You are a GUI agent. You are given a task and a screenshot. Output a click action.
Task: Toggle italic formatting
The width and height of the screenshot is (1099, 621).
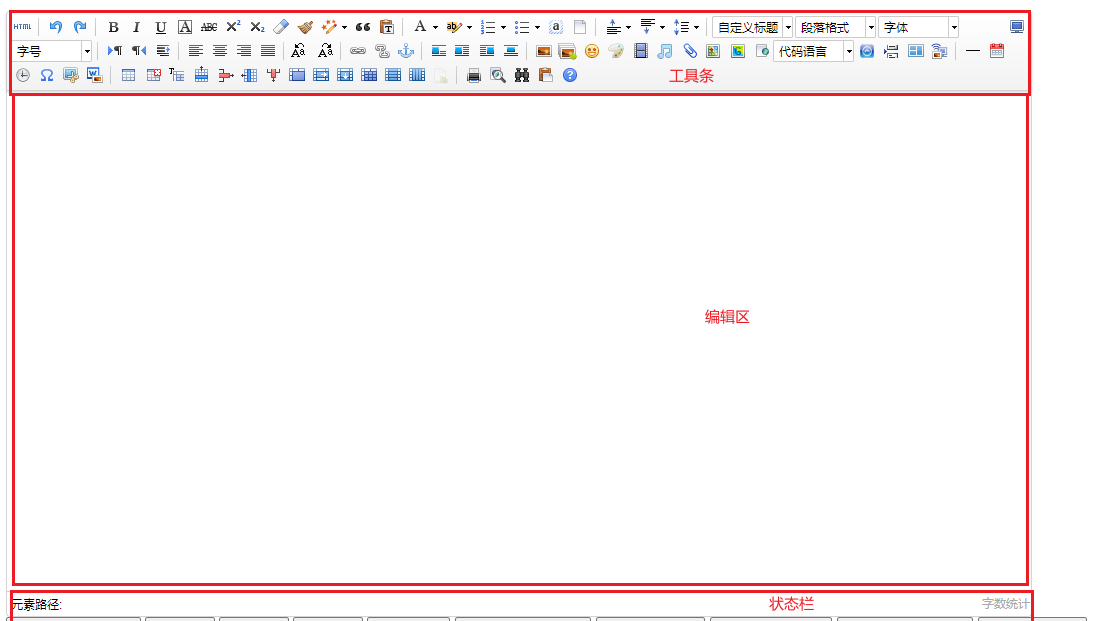[137, 27]
